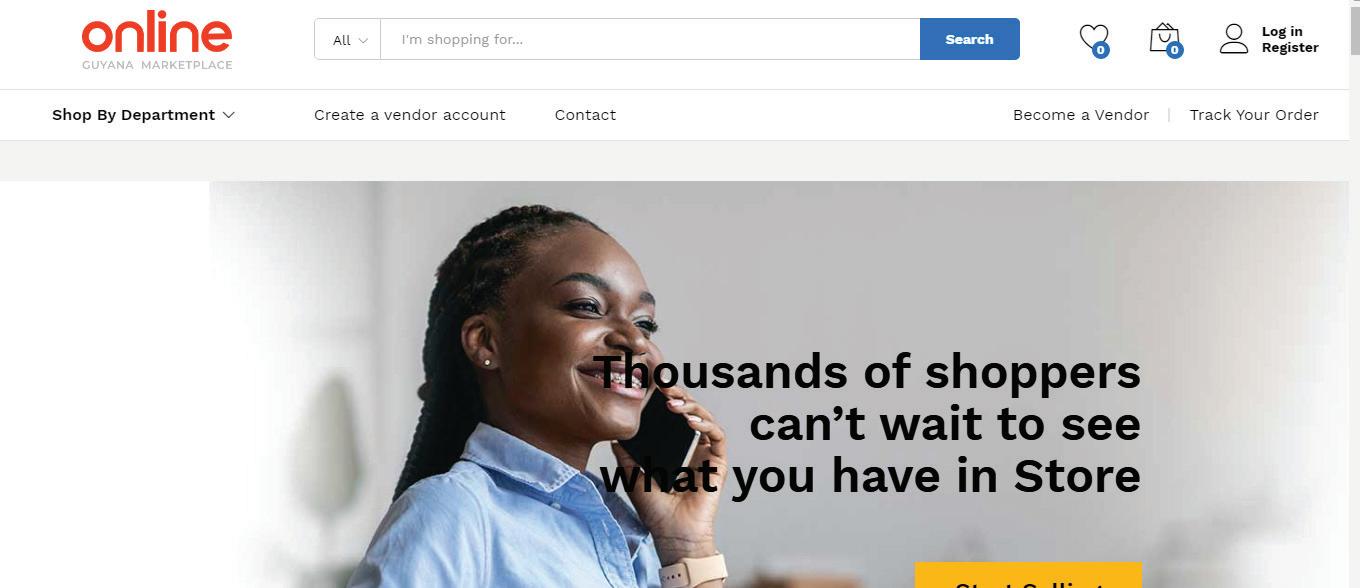This screenshot has width=1360, height=588.
Task: Click the blue Search button
Action: tap(970, 39)
